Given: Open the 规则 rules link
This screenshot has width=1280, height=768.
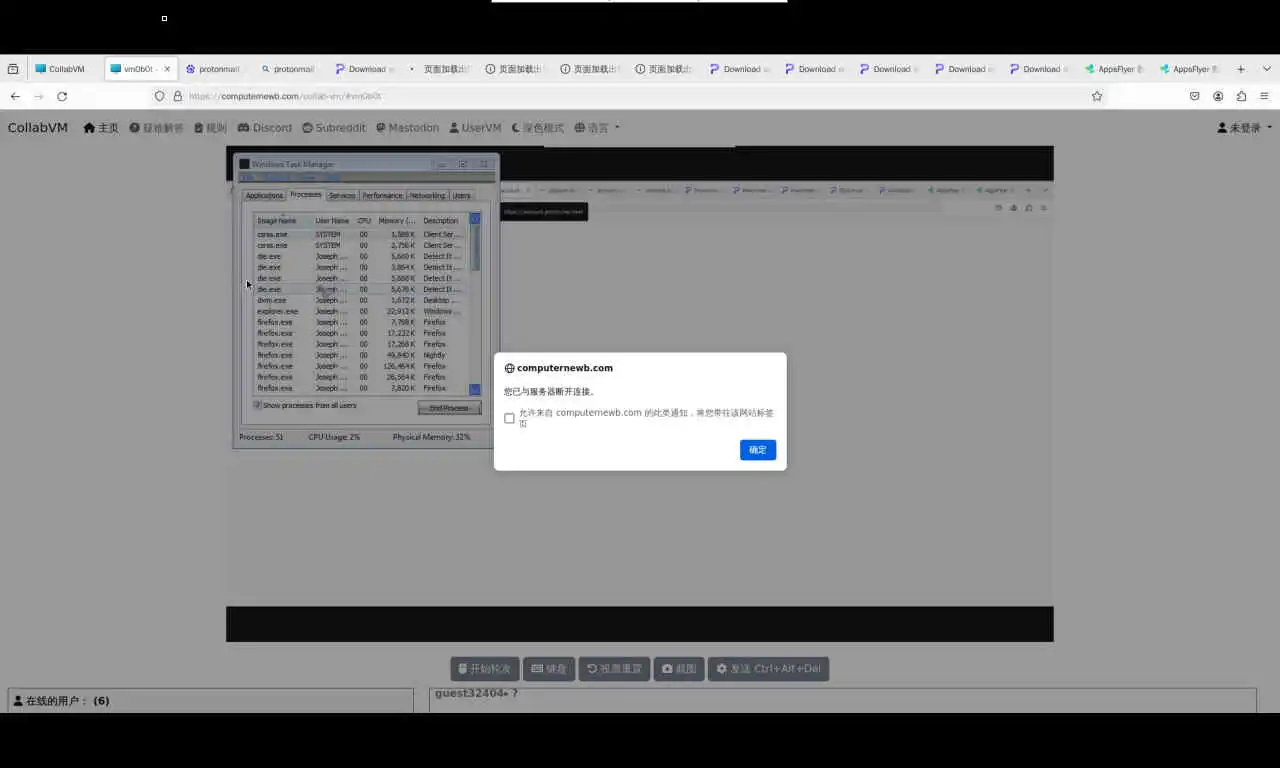Looking at the screenshot, I should point(210,128).
